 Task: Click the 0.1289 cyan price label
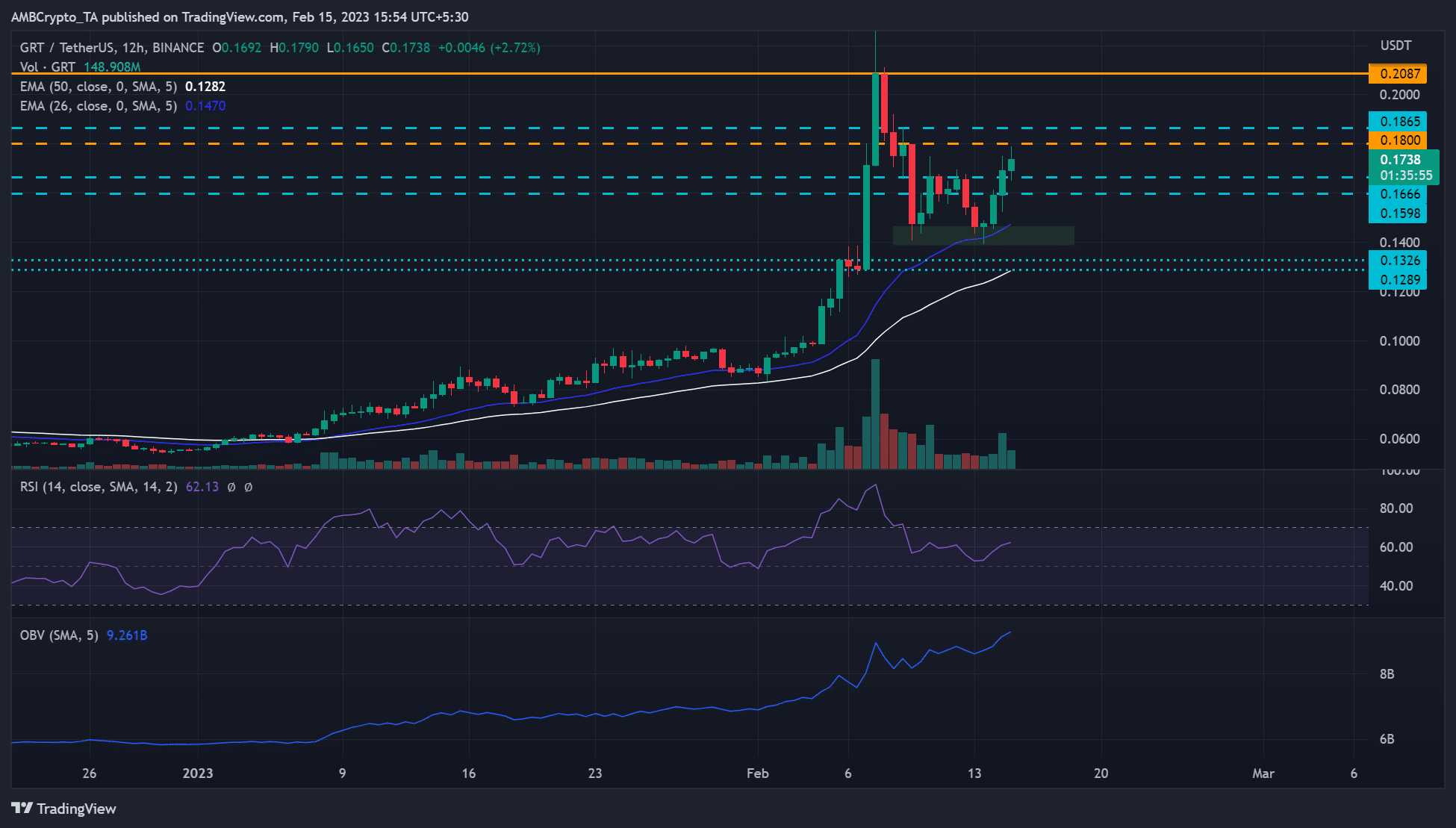pos(1398,280)
